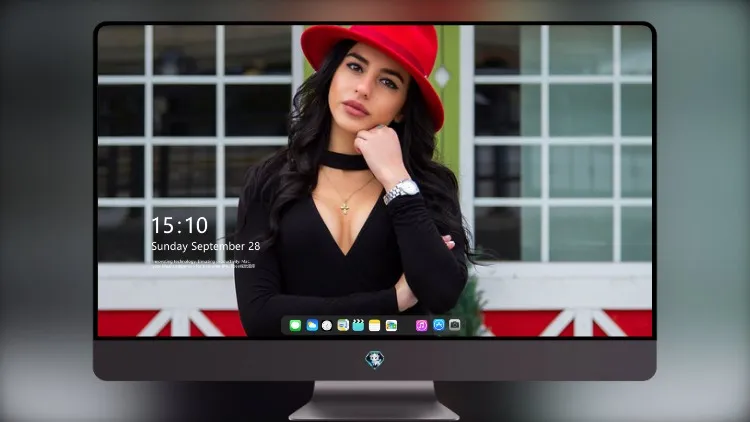The width and height of the screenshot is (750, 422).
Task: Open the Camera app in dock
Action: click(455, 325)
